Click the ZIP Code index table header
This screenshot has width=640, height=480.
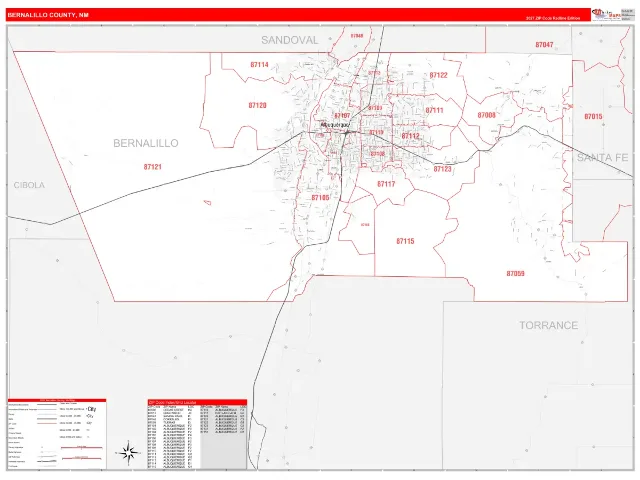point(197,402)
